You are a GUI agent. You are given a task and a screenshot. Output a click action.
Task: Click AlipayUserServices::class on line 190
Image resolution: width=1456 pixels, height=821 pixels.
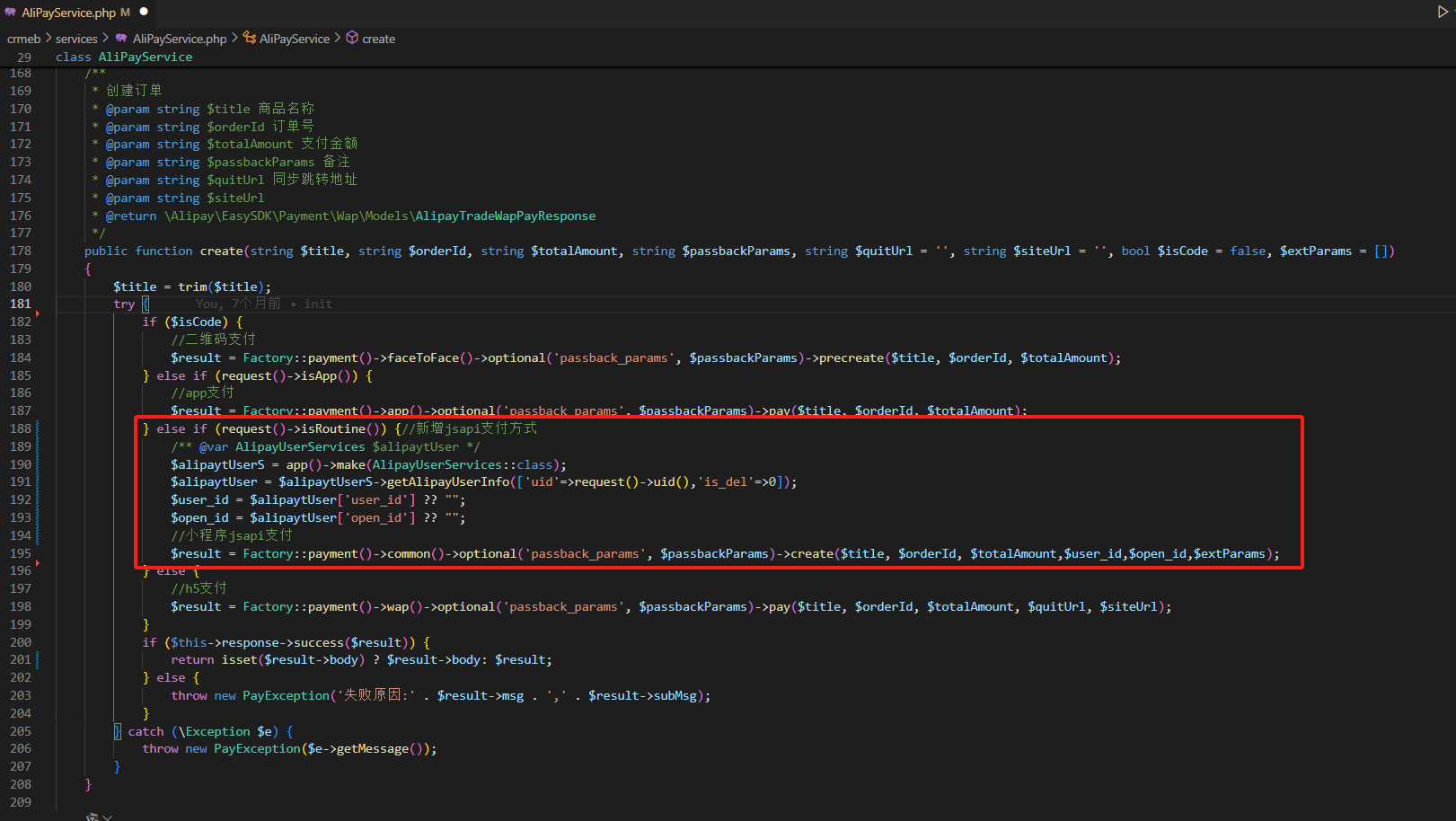[x=463, y=464]
